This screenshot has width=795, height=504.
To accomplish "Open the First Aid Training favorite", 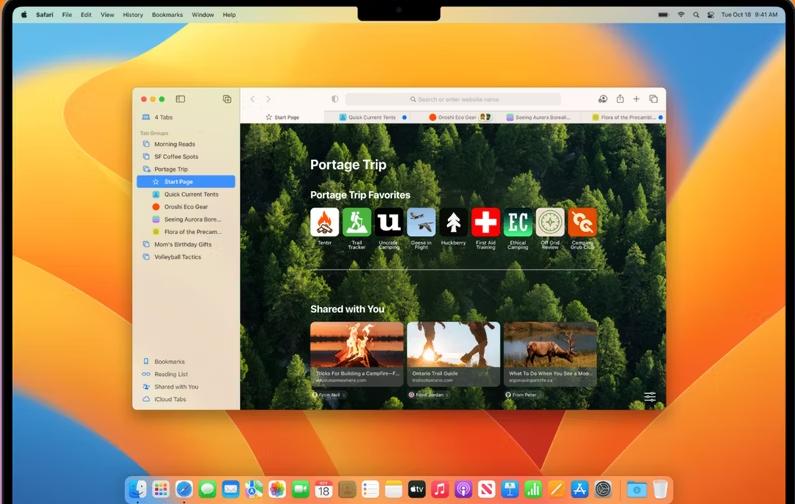I will coord(486,222).
